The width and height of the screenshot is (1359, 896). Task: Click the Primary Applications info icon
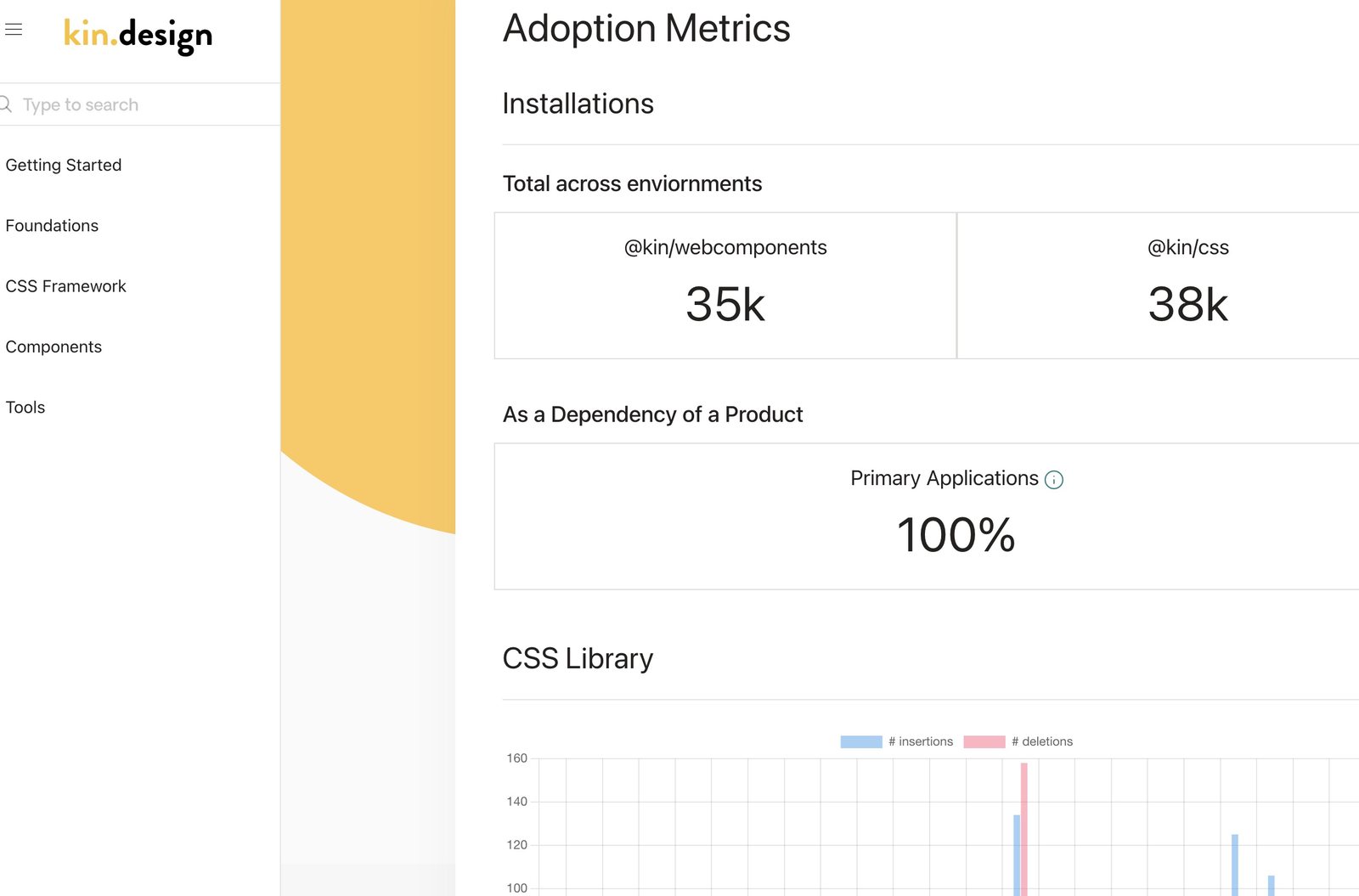click(1054, 480)
